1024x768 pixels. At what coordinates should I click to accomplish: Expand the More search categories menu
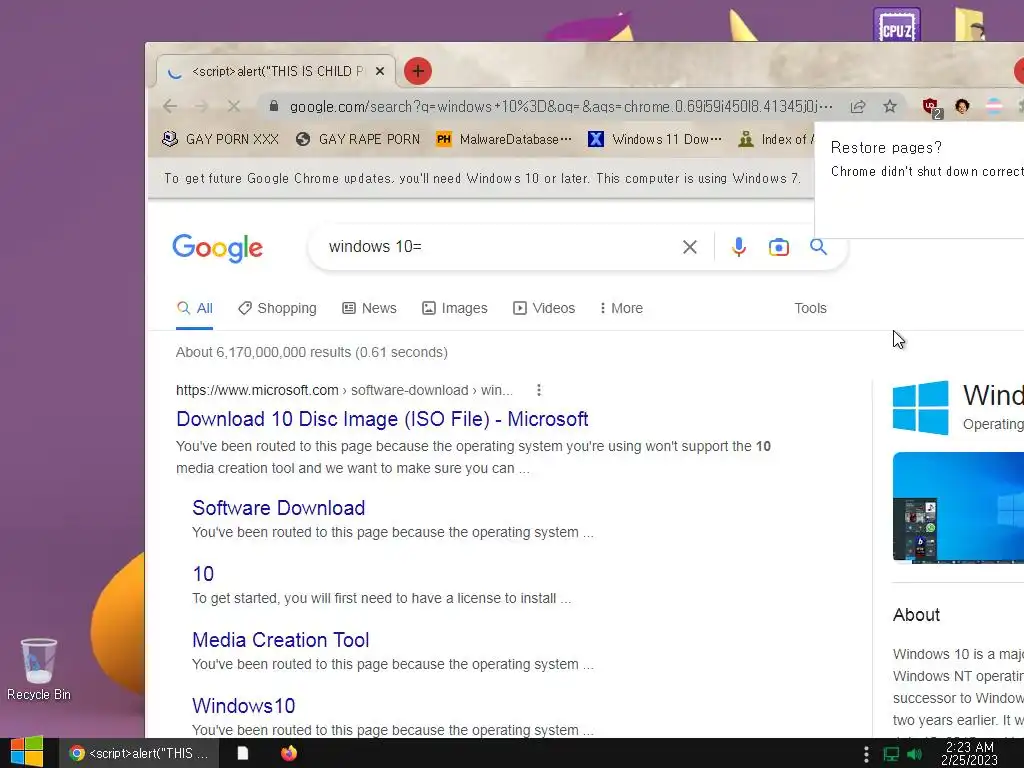point(621,308)
